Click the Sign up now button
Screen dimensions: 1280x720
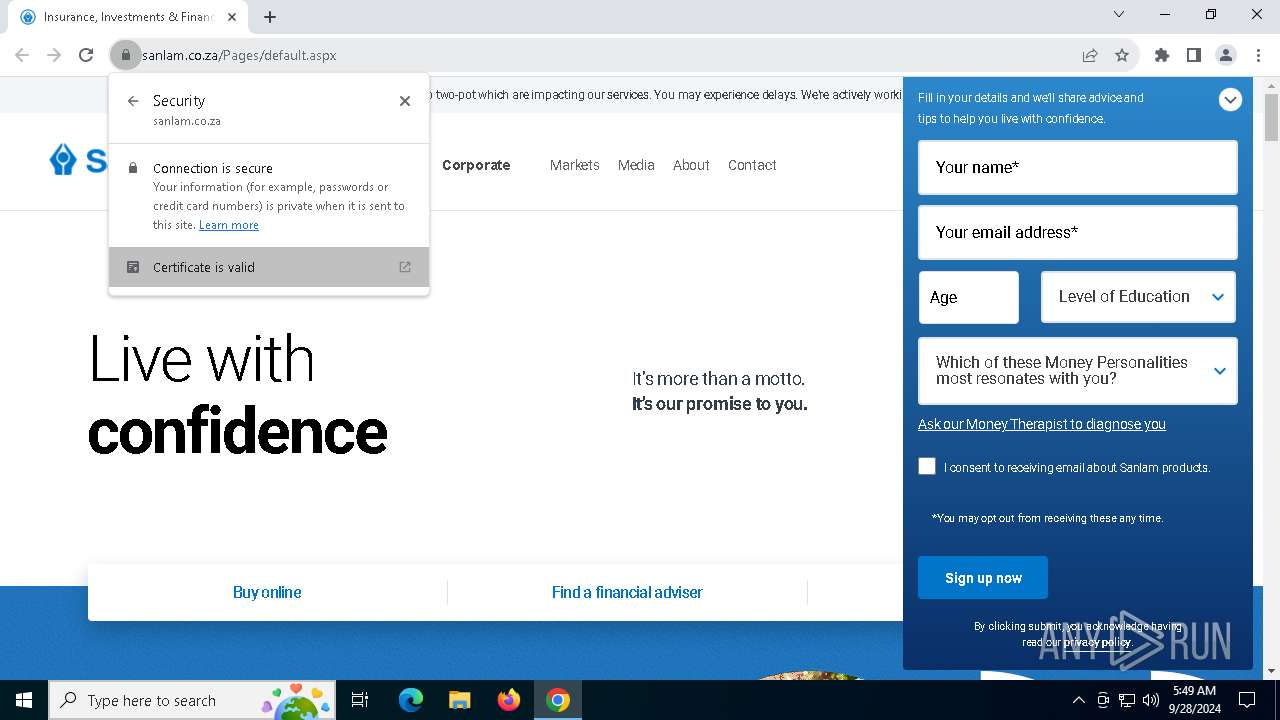click(983, 578)
